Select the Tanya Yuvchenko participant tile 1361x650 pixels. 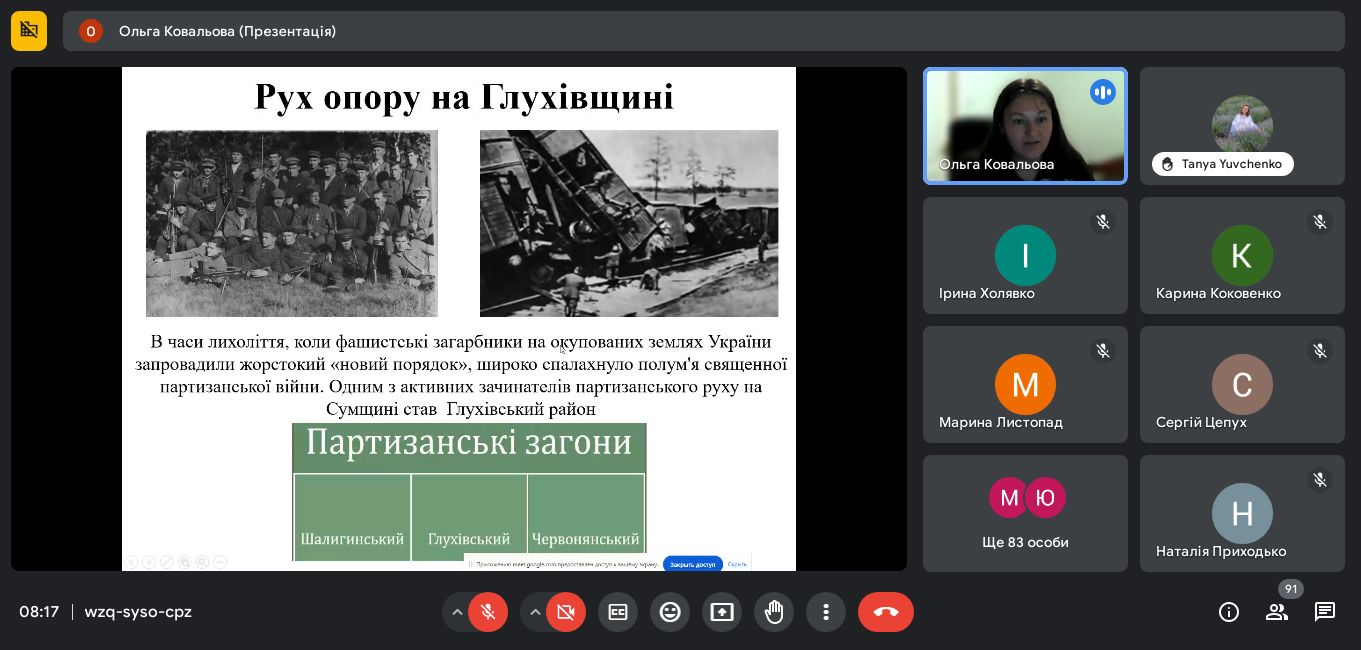[x=1242, y=126]
